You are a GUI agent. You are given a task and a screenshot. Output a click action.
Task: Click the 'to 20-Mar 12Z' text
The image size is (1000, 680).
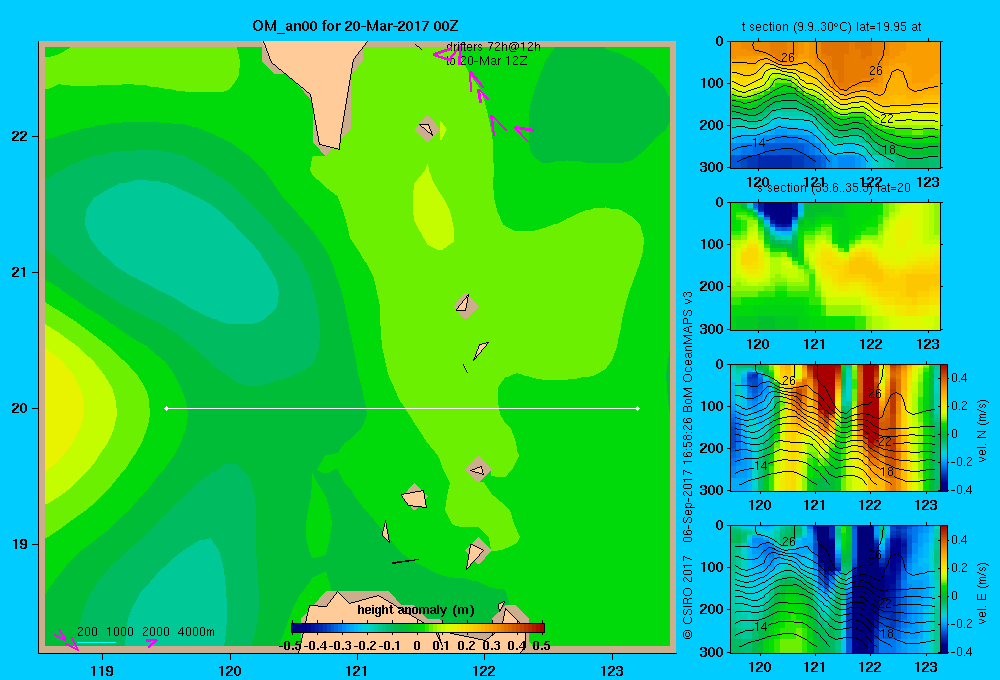(486, 61)
